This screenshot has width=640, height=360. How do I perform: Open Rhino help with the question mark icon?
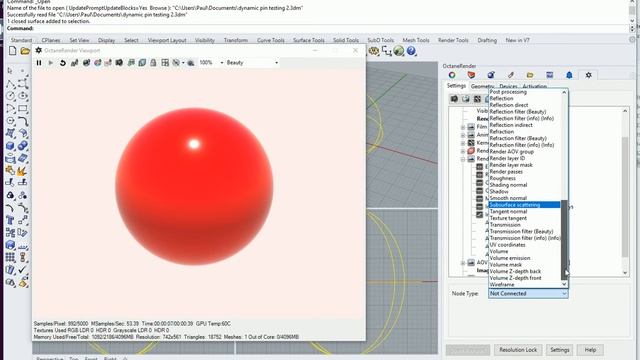coord(411,51)
